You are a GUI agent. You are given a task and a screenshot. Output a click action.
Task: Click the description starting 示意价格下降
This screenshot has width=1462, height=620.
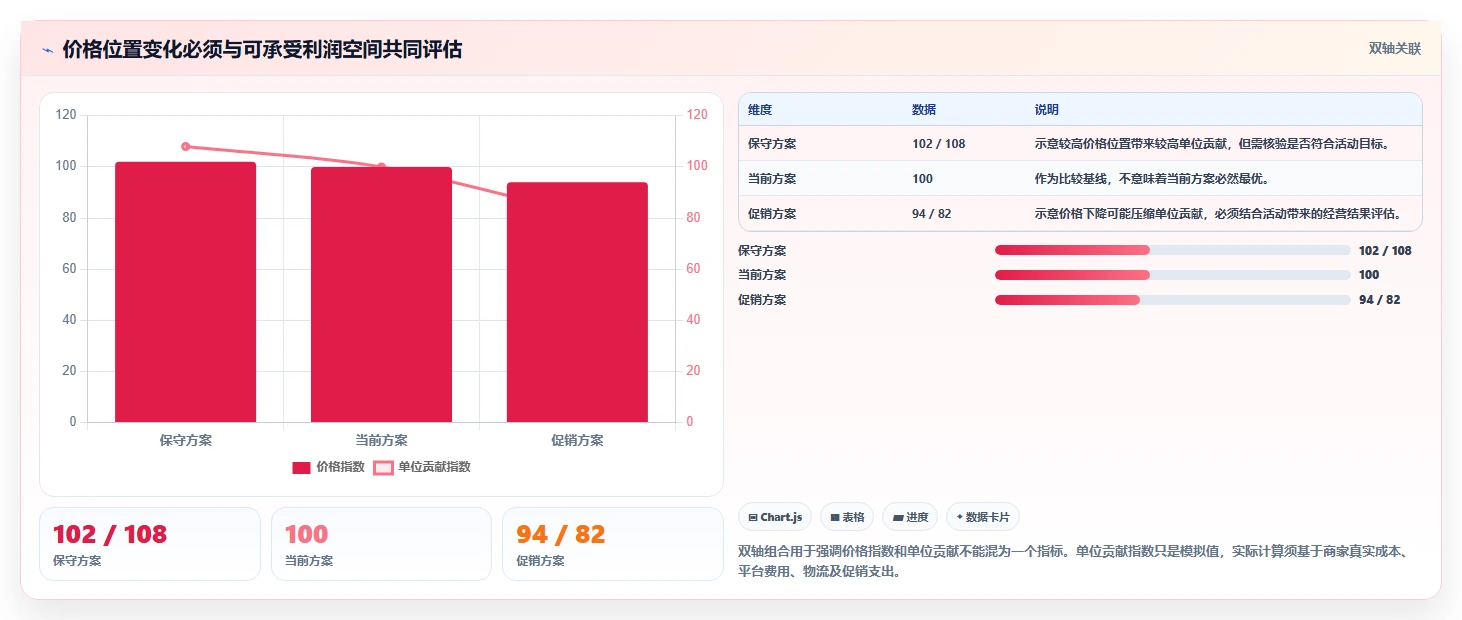(x=1218, y=214)
